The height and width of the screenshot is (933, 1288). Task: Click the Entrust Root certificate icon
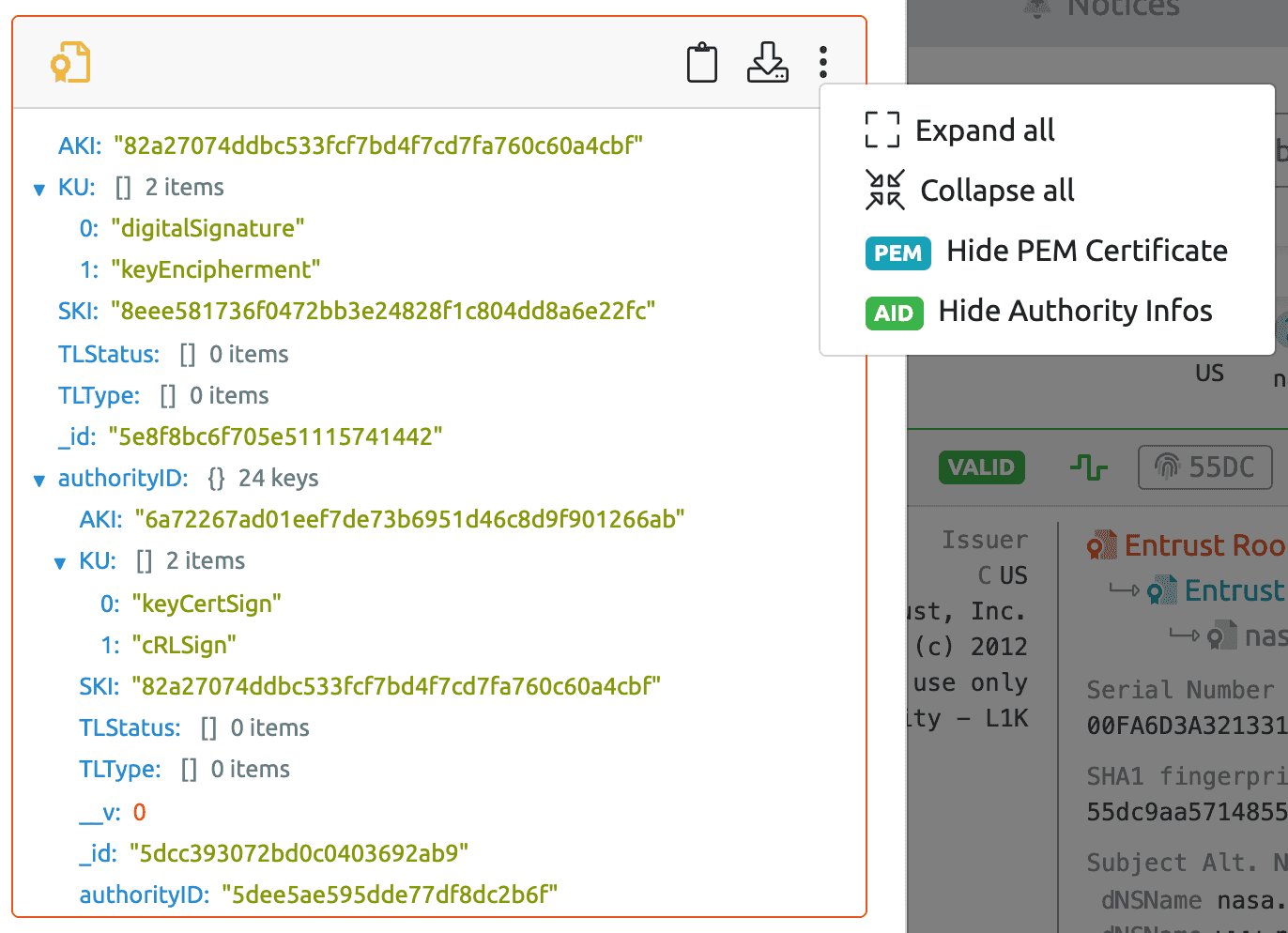coord(1101,545)
